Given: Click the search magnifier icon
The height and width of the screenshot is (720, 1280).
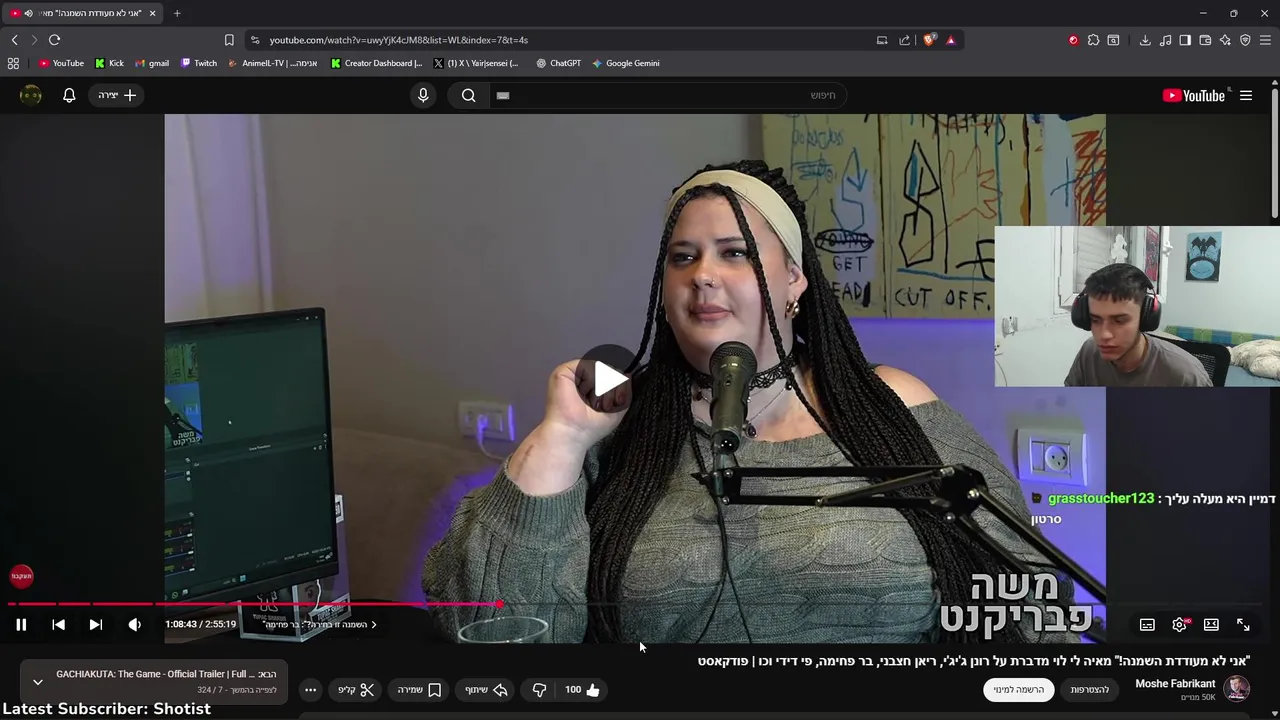Looking at the screenshot, I should pos(469,95).
